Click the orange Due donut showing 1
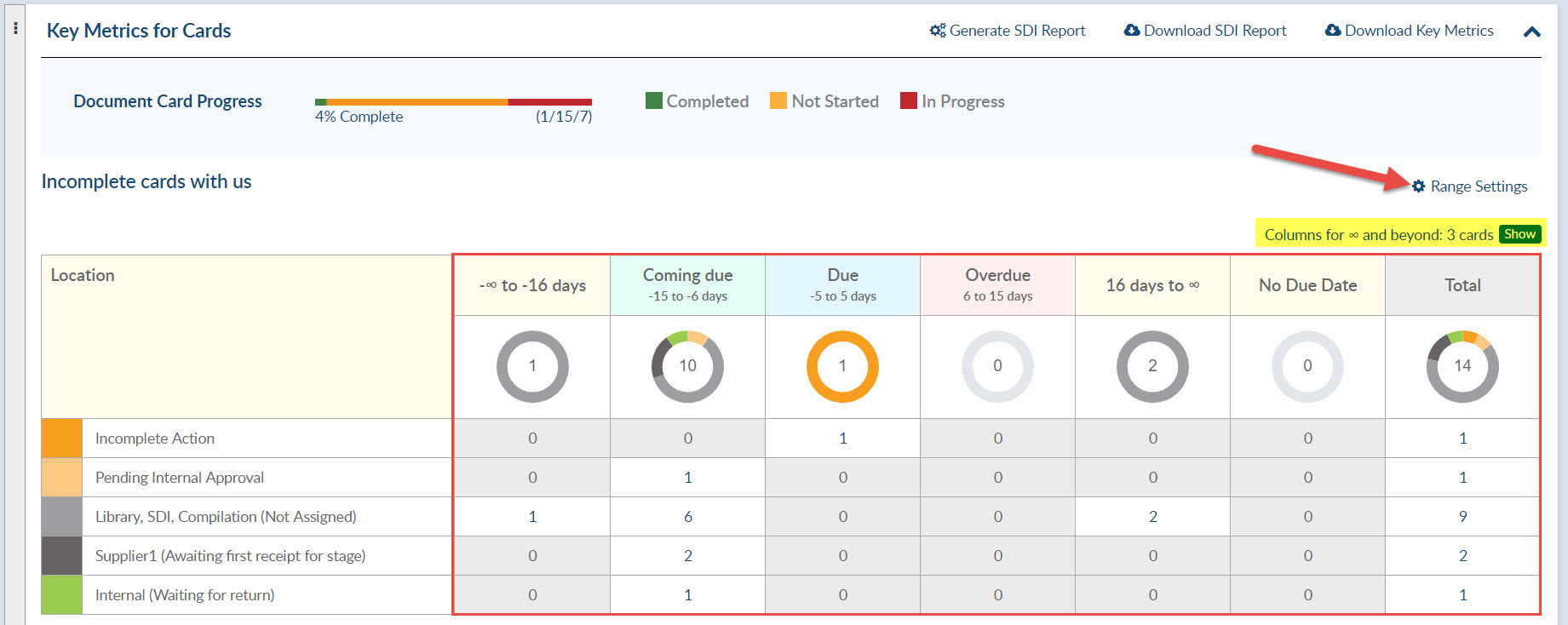1568x625 pixels. [842, 366]
